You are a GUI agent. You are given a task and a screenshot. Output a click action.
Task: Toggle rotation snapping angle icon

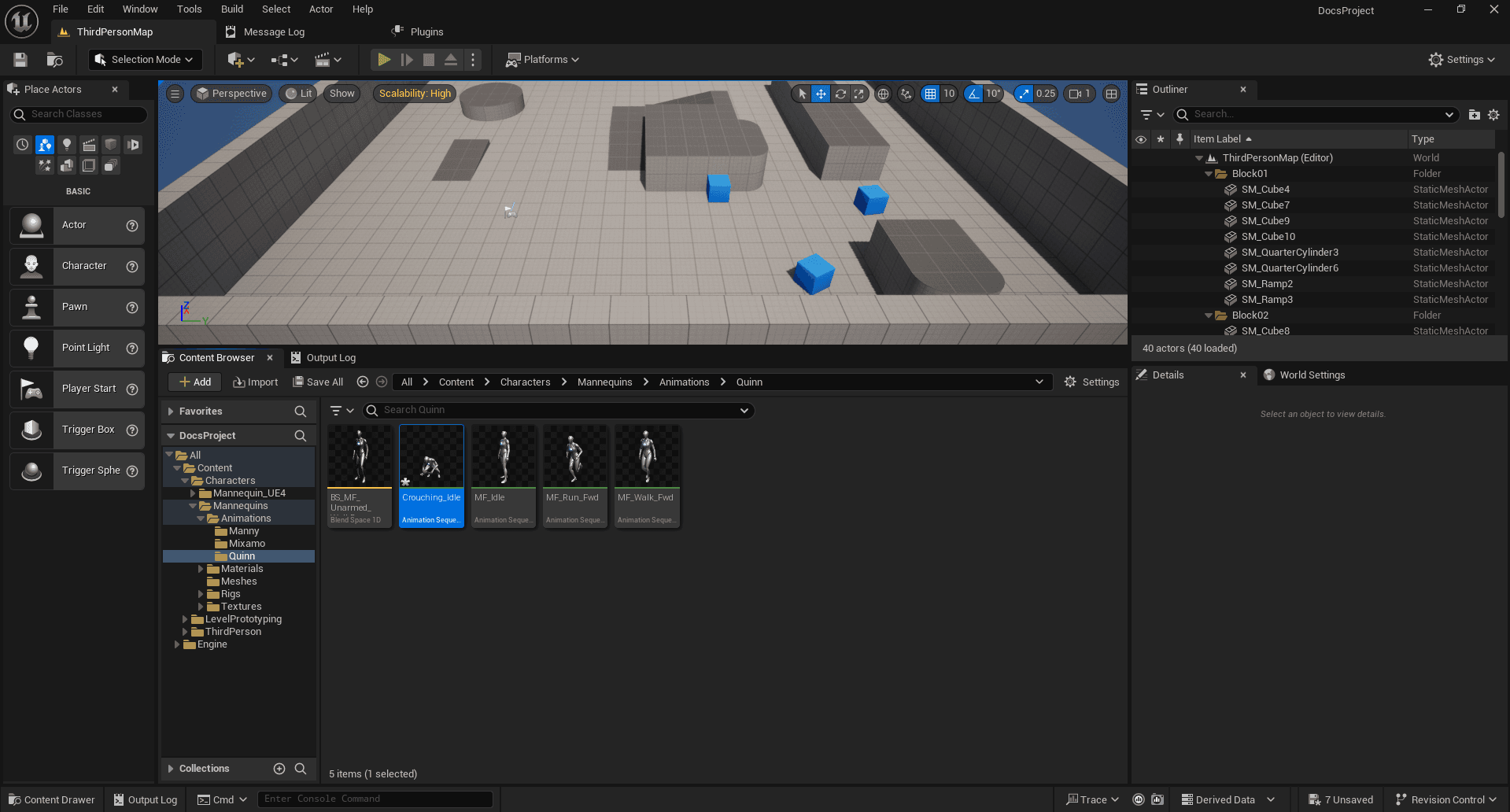(x=974, y=94)
